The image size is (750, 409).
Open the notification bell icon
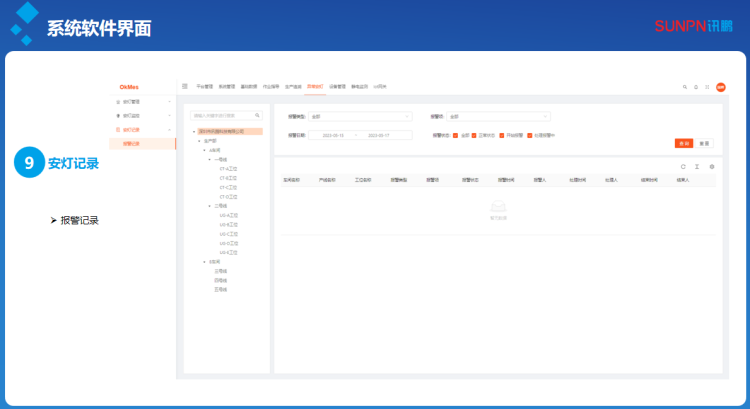pyautogui.click(x=696, y=87)
